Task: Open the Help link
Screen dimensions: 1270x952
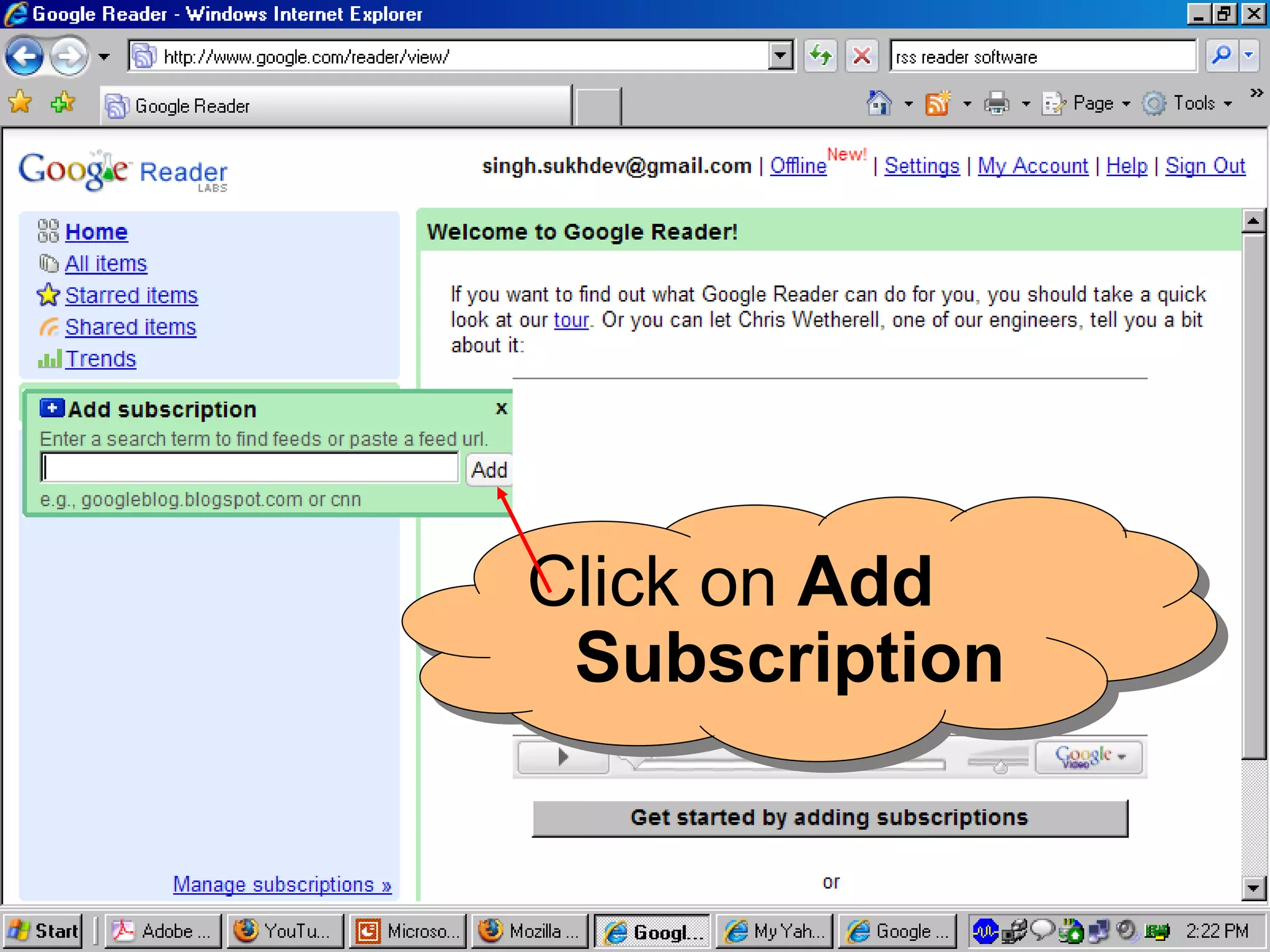Action: click(x=1127, y=165)
